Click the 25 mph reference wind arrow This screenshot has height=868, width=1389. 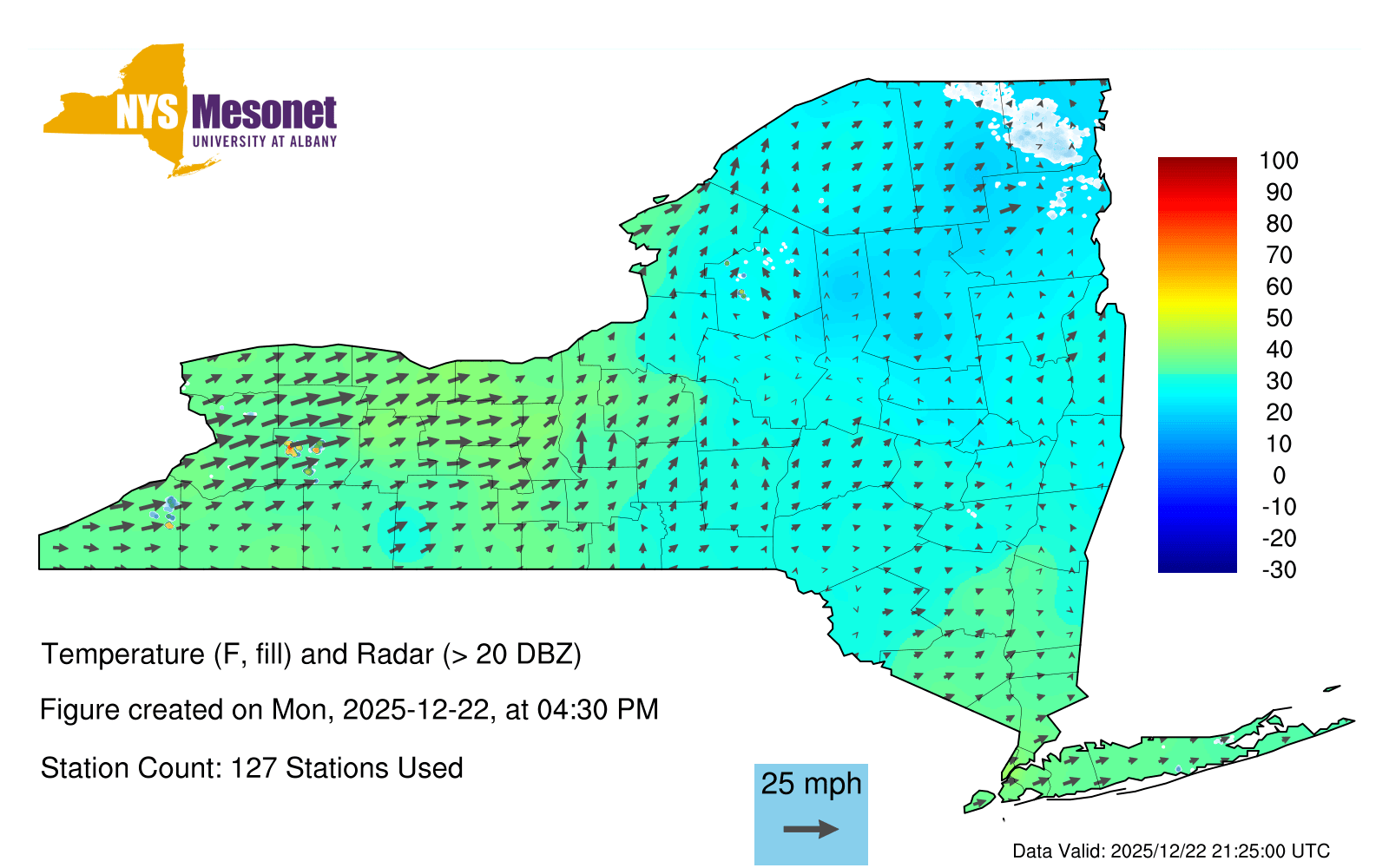(811, 829)
